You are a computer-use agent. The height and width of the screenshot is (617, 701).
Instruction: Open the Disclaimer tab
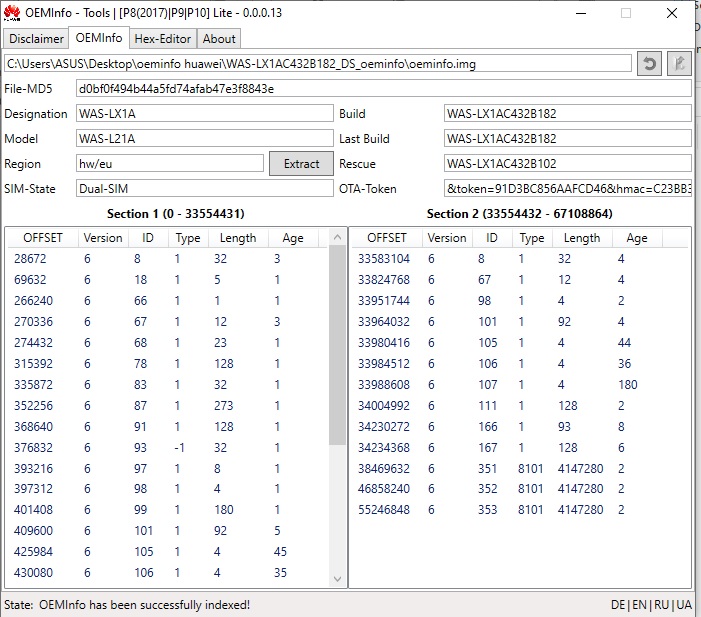tap(36, 39)
